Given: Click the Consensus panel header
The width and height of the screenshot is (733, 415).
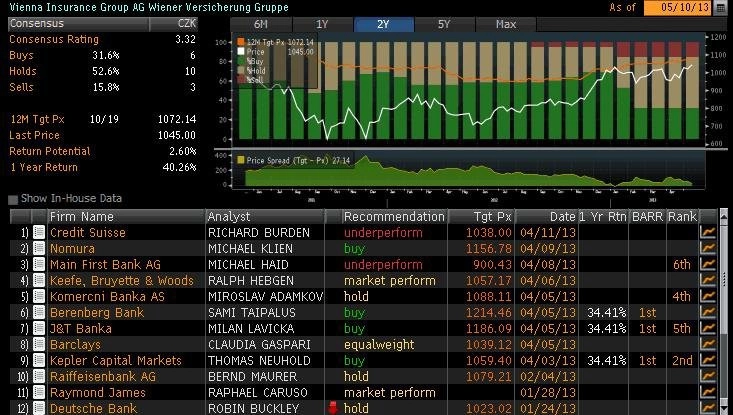Looking at the screenshot, I should (x=79, y=23).
